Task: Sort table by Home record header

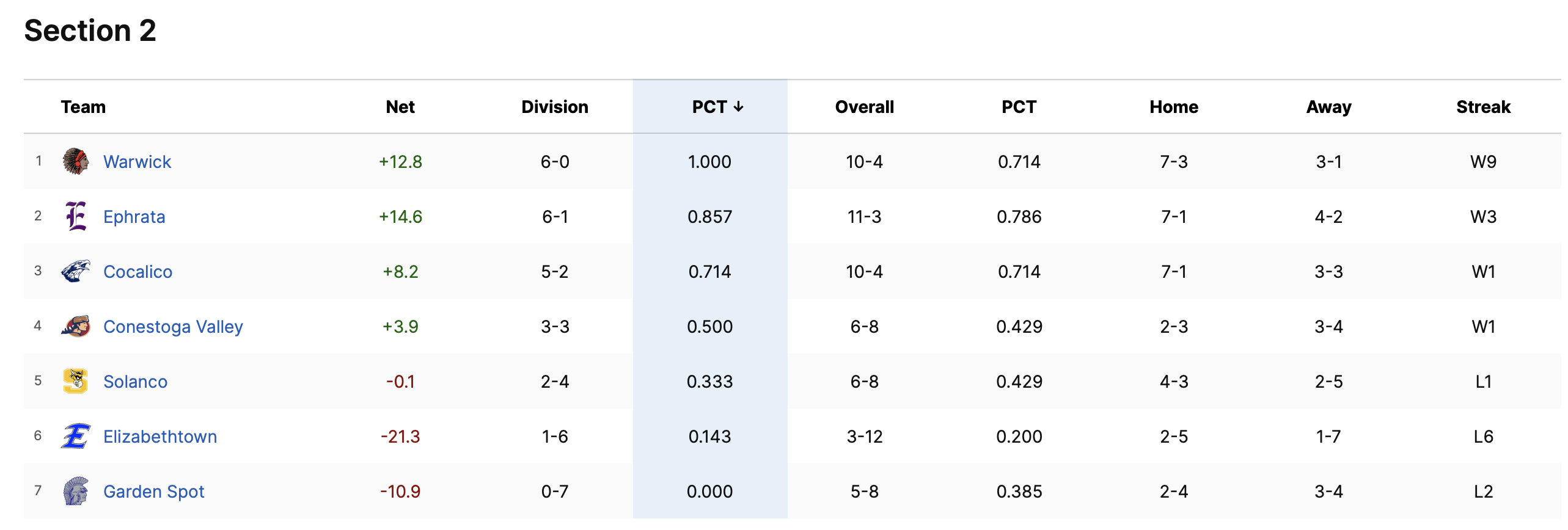Action: click(x=1173, y=107)
